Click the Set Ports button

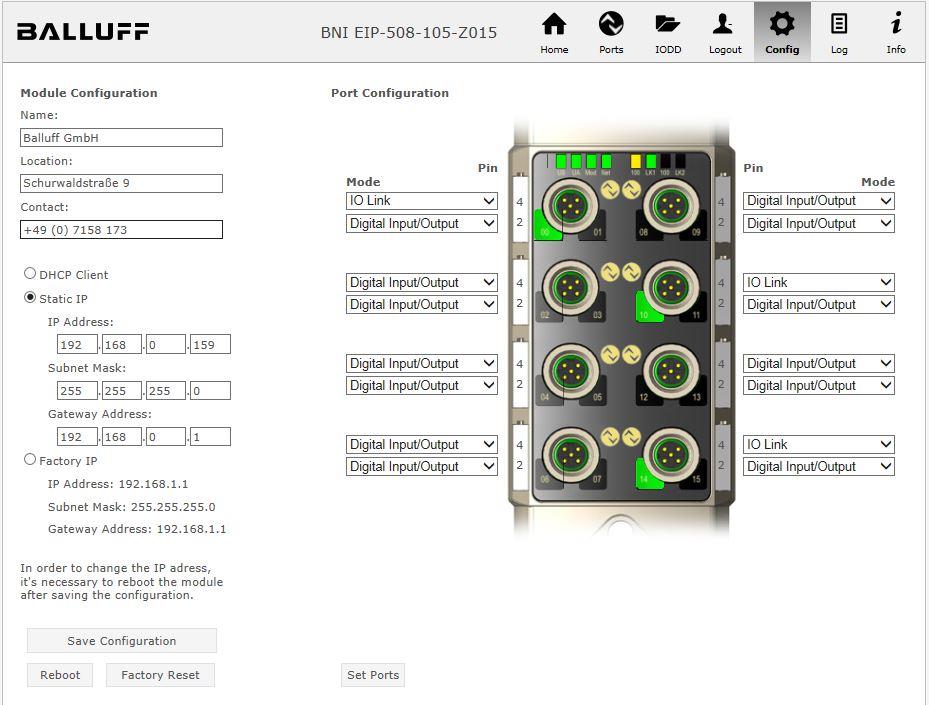pos(373,675)
